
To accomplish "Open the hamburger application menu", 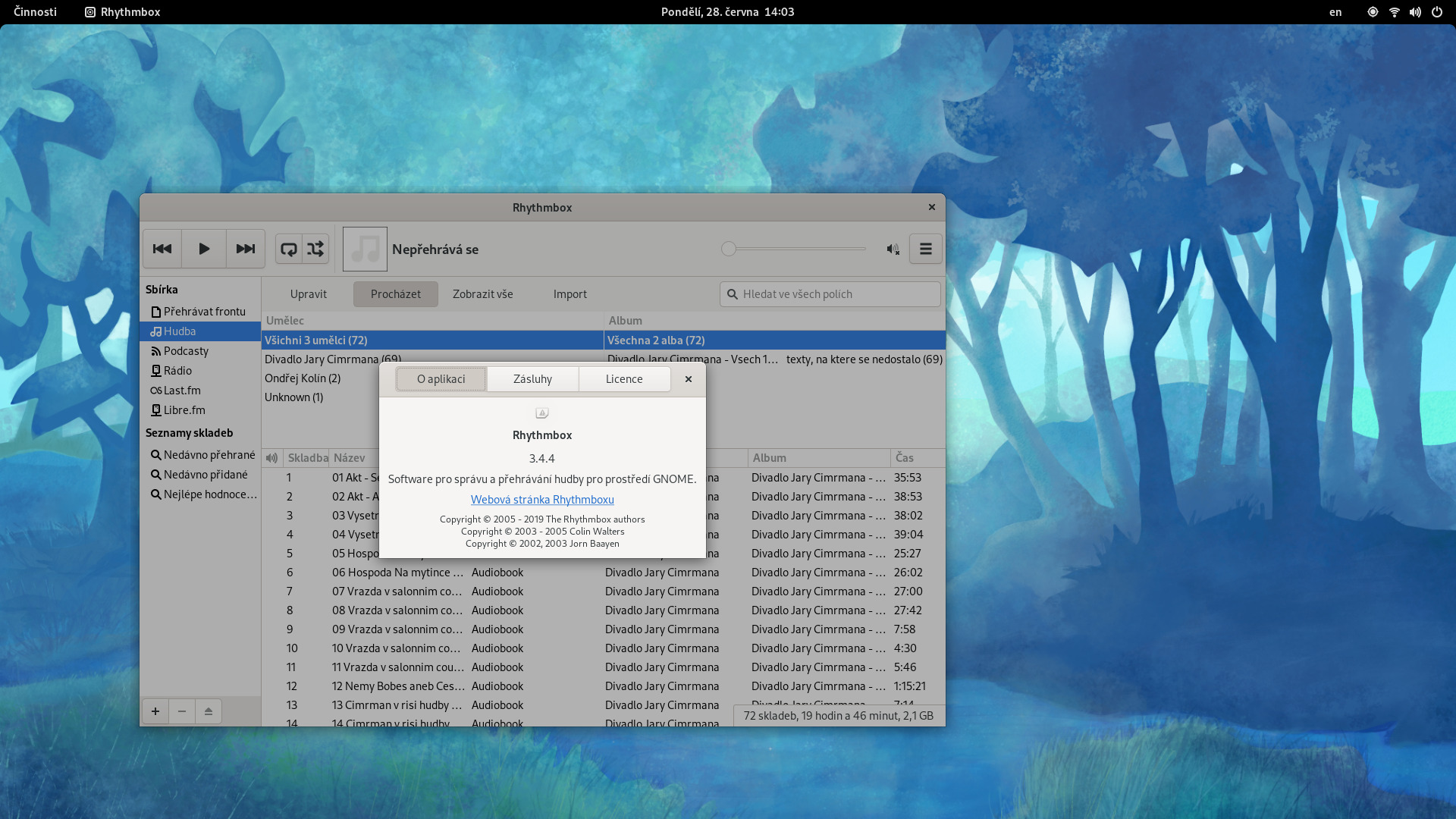I will tap(925, 249).
